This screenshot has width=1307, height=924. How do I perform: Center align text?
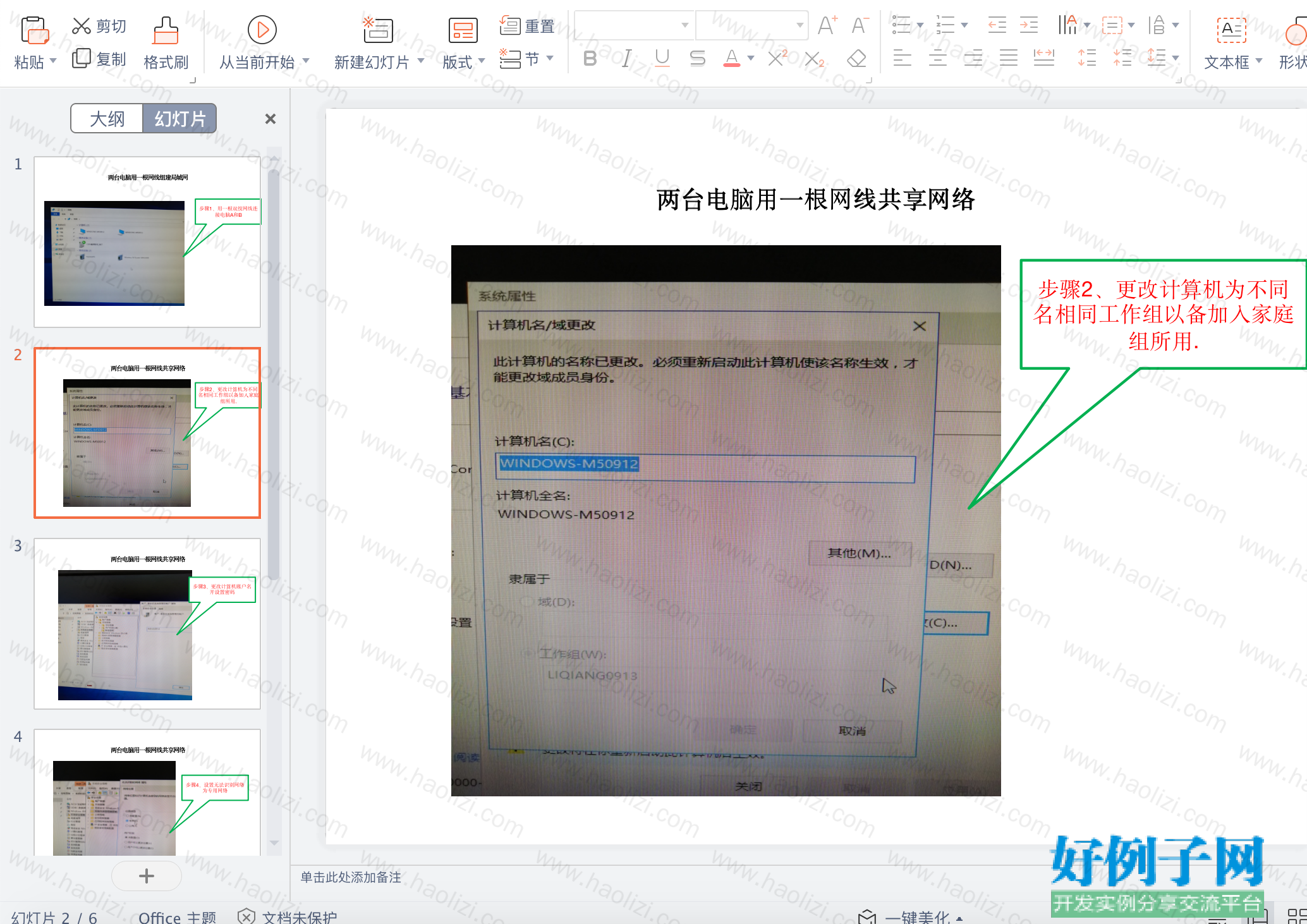pyautogui.click(x=937, y=58)
